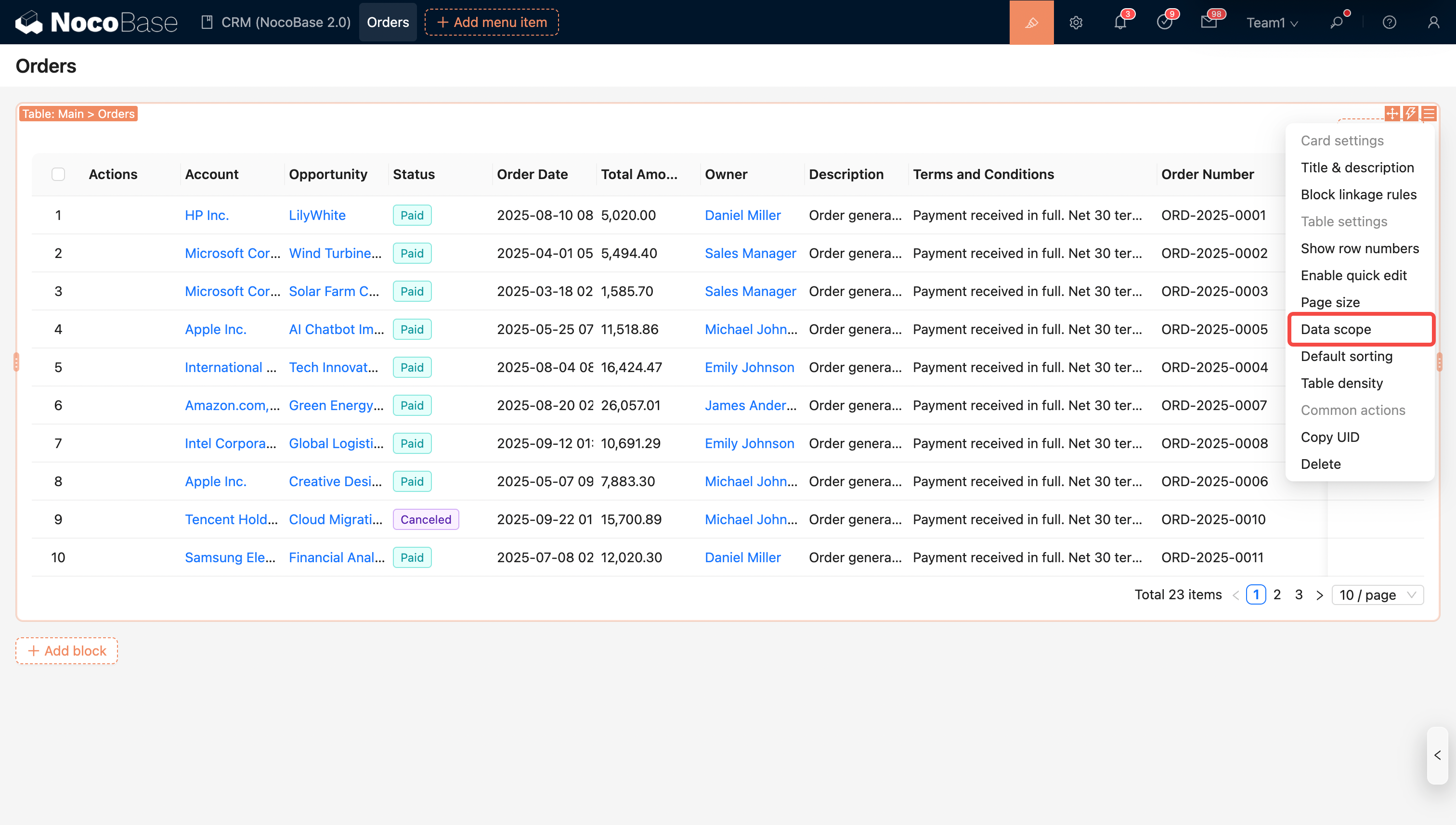Open the settings gear icon
The width and height of the screenshot is (1456, 825).
[x=1076, y=22]
